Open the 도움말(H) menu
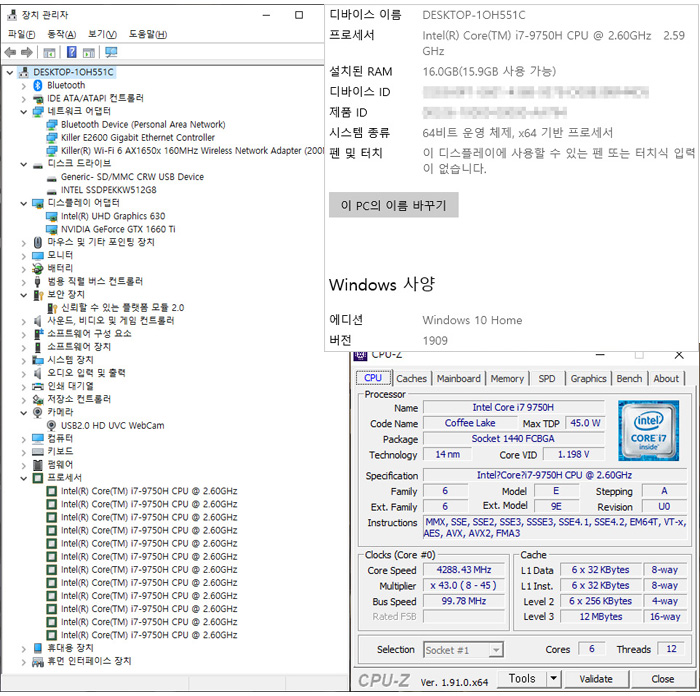 tap(148, 34)
